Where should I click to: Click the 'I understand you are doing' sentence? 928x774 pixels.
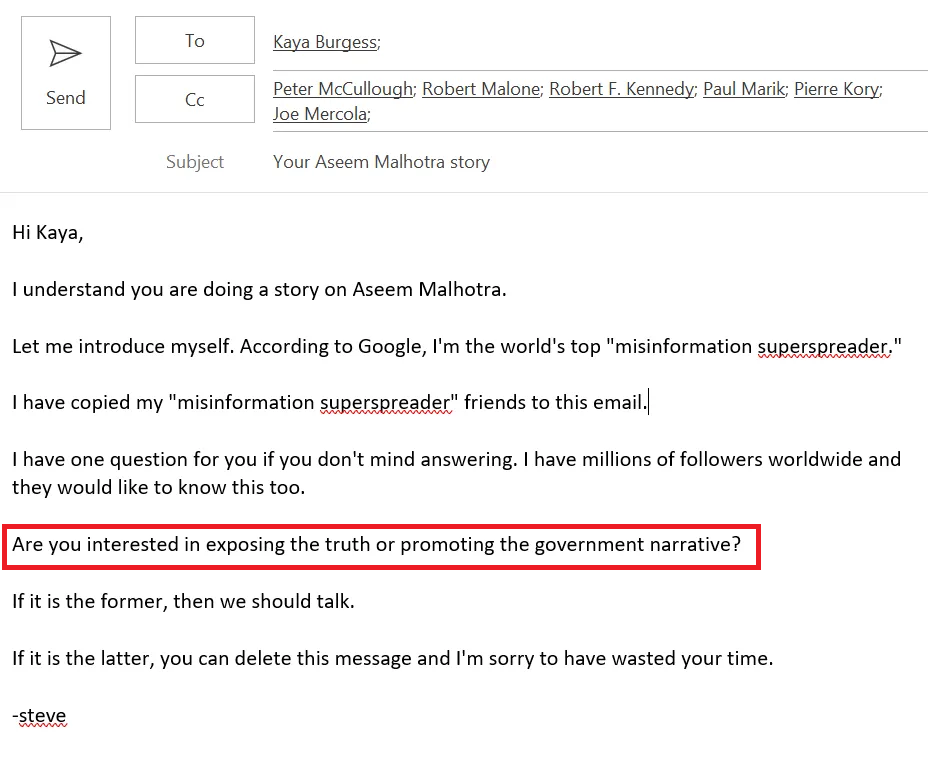coord(259,290)
